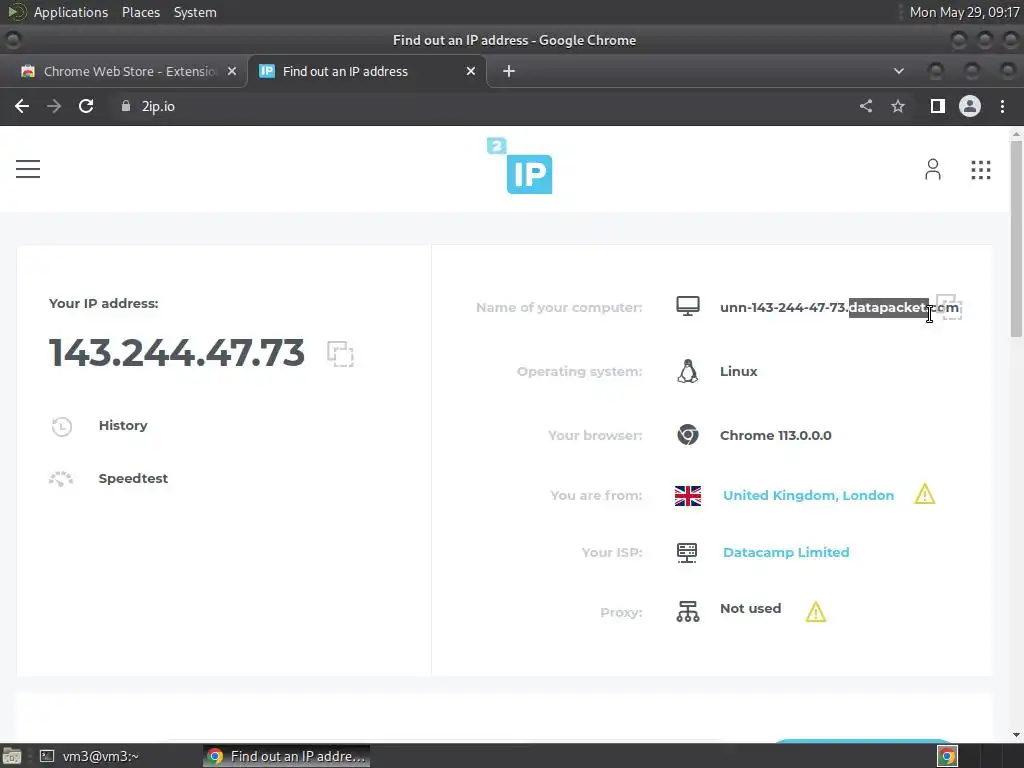Click the Chrome browser icon beside version

pos(688,435)
